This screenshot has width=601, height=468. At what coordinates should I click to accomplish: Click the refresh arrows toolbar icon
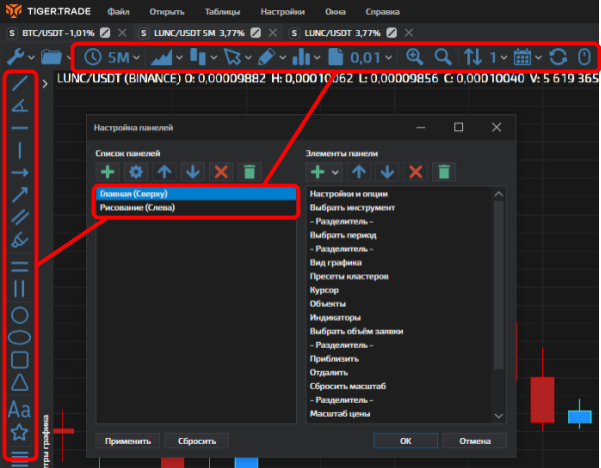tap(557, 57)
